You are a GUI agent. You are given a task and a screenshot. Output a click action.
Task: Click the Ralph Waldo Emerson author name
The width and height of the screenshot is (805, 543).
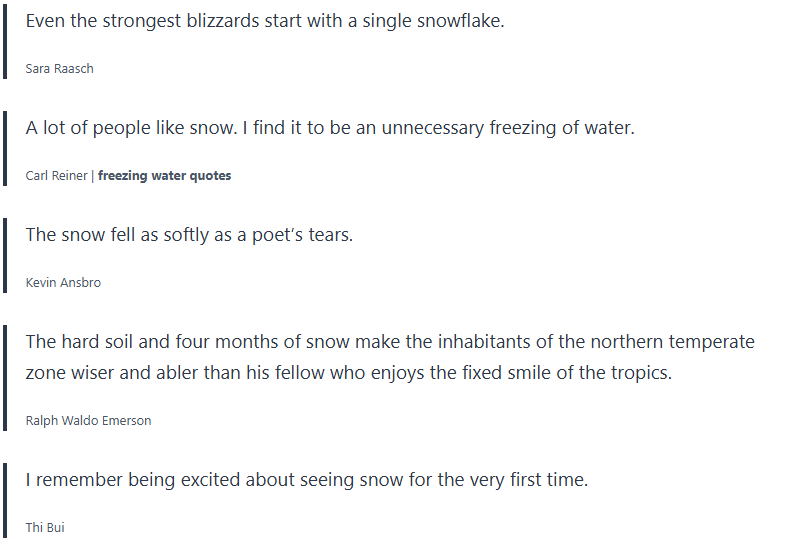[x=88, y=421]
